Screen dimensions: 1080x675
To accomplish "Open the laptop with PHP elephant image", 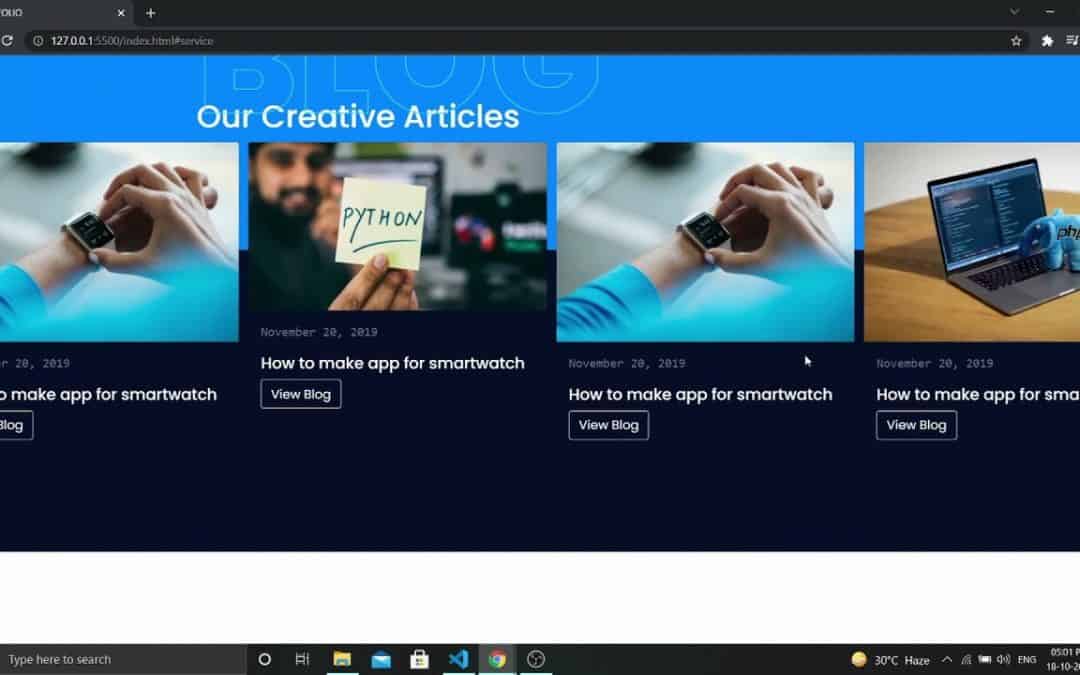I will (972, 242).
